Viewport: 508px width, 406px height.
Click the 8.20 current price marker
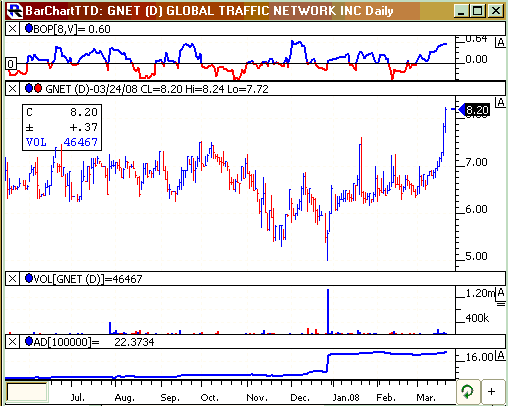pyautogui.click(x=475, y=110)
